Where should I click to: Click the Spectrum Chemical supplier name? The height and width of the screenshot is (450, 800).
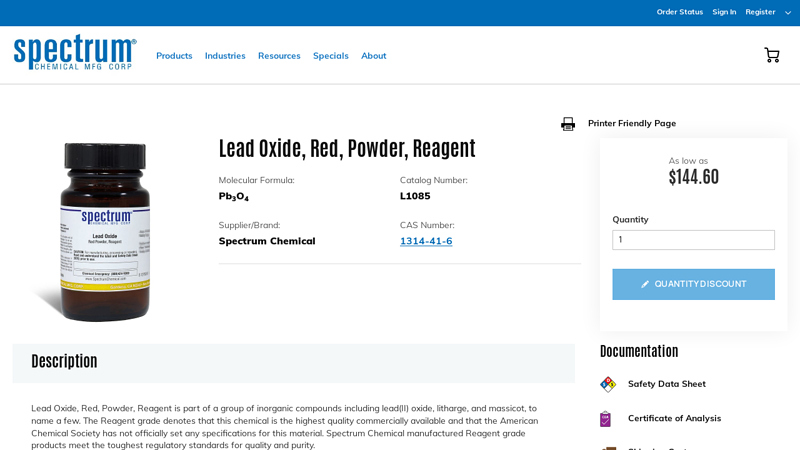pyautogui.click(x=267, y=241)
